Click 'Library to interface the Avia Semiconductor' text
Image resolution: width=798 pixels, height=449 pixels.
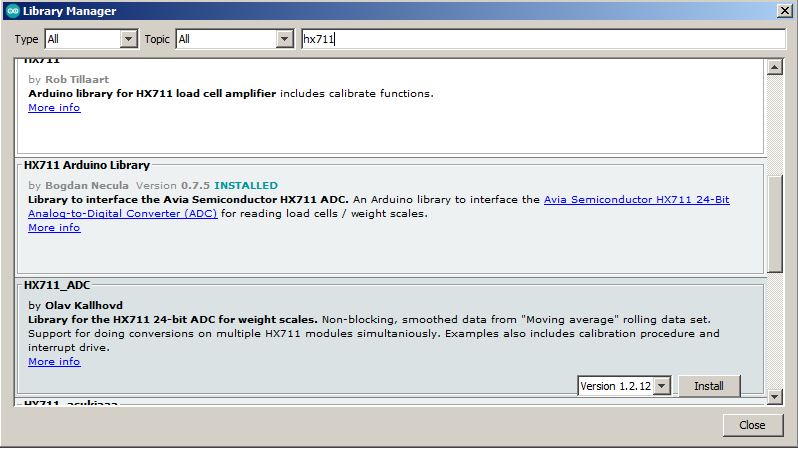tap(188, 200)
